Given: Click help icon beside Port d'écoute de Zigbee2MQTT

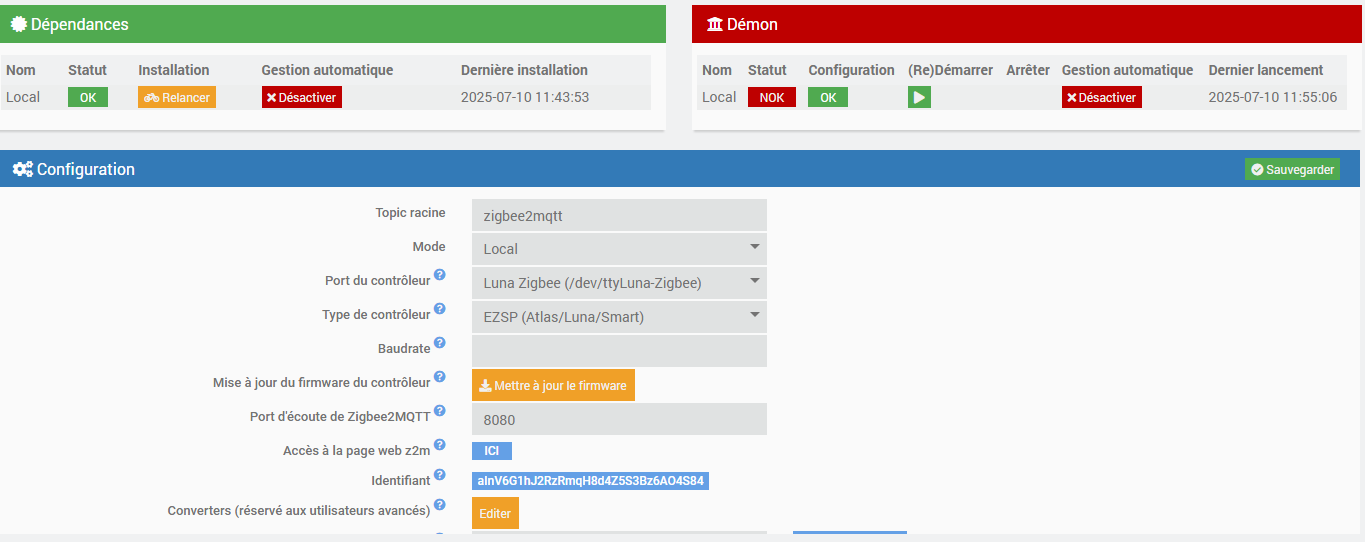Looking at the screenshot, I should click(440, 411).
